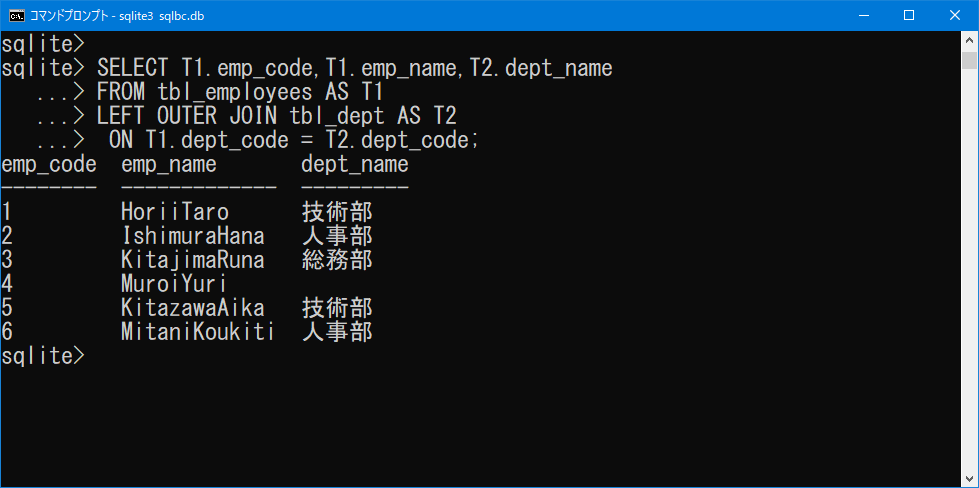Close the sqlite3 Command Prompt window

click(955, 16)
